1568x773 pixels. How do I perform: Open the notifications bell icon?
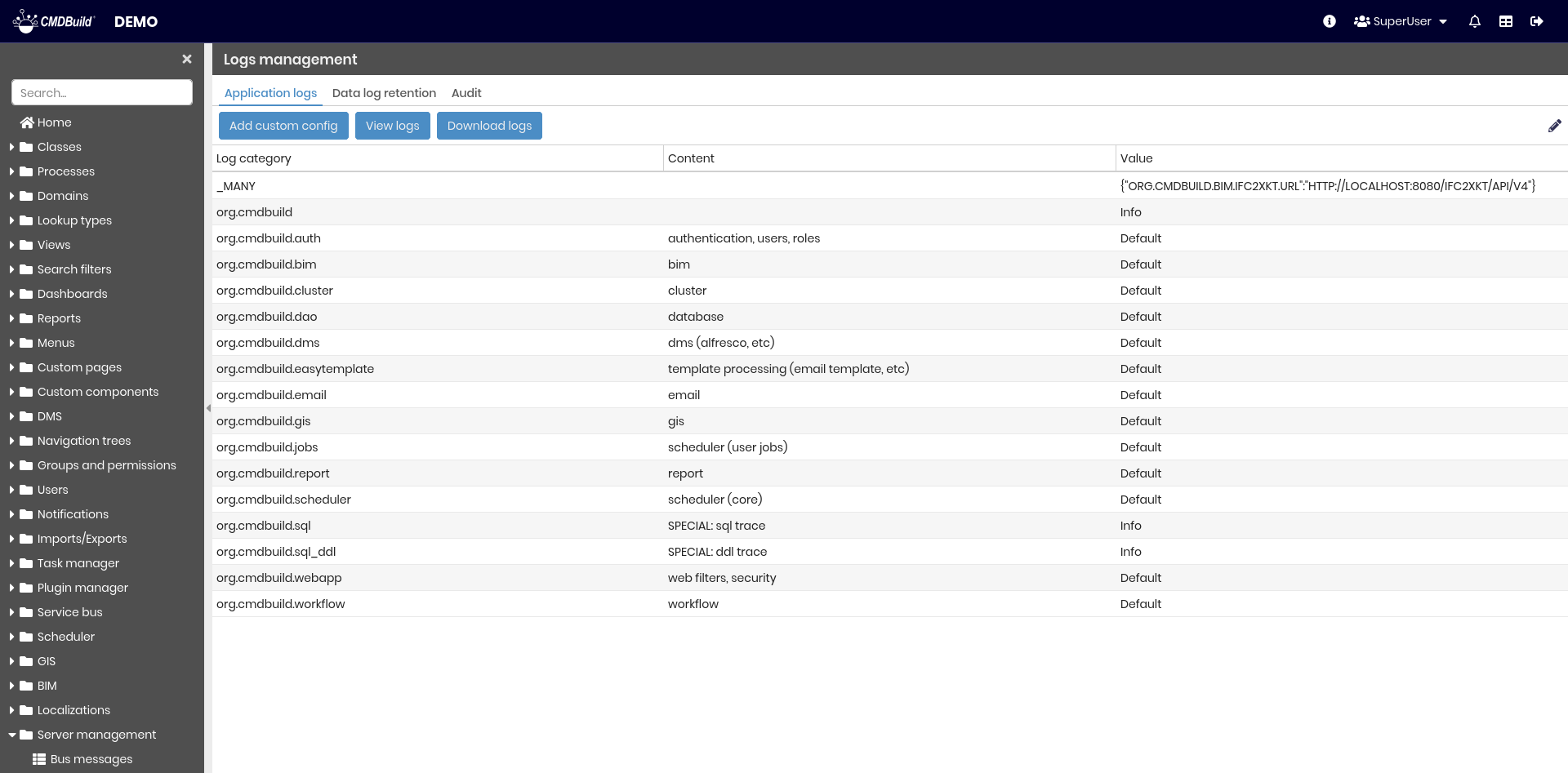(x=1474, y=21)
